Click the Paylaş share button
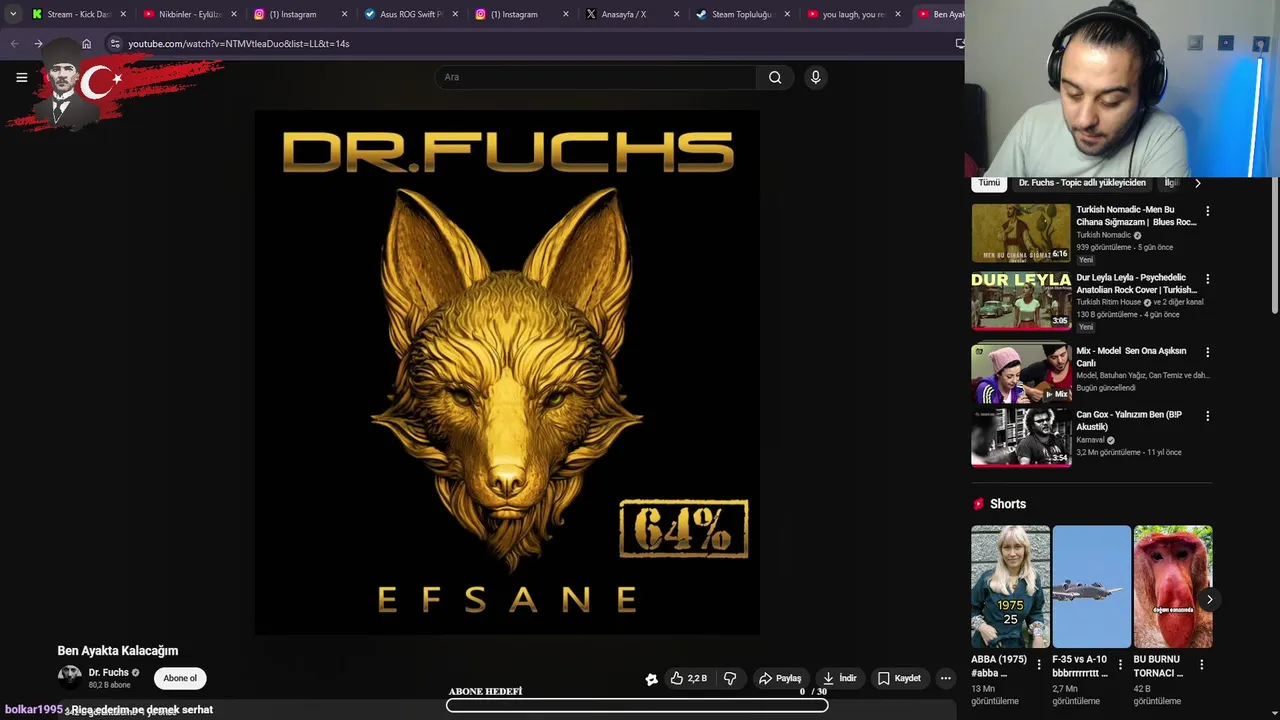 click(x=780, y=678)
